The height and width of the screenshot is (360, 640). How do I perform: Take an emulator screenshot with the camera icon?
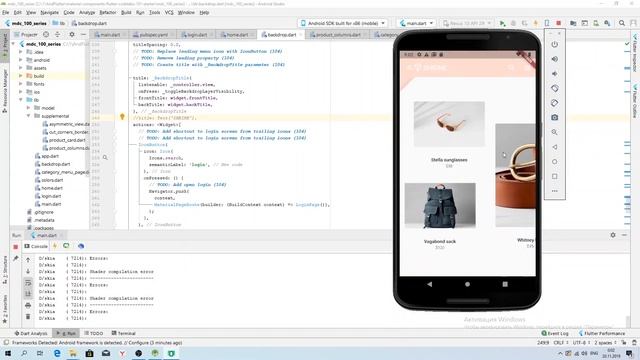pos(554,118)
